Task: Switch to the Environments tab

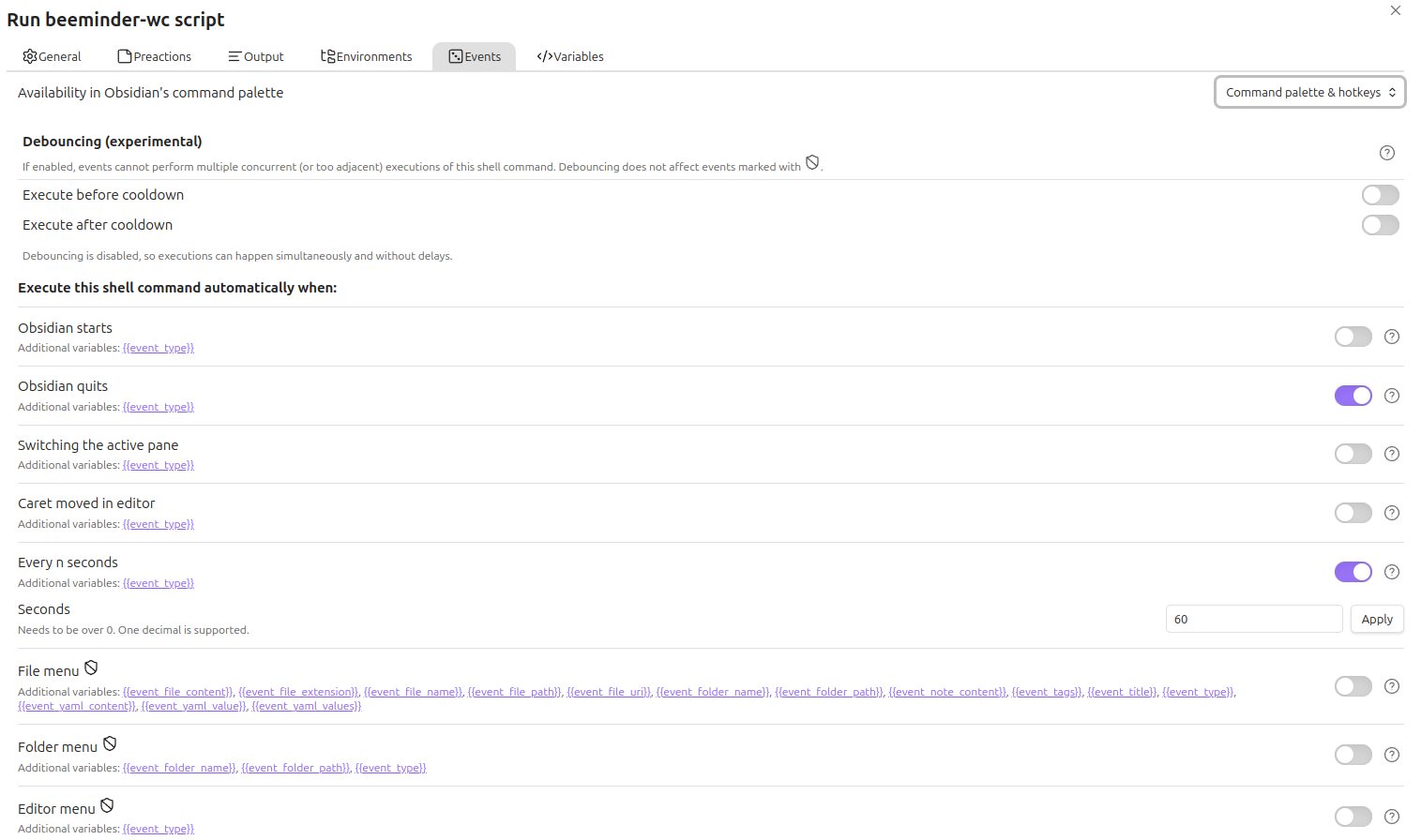Action: point(366,56)
